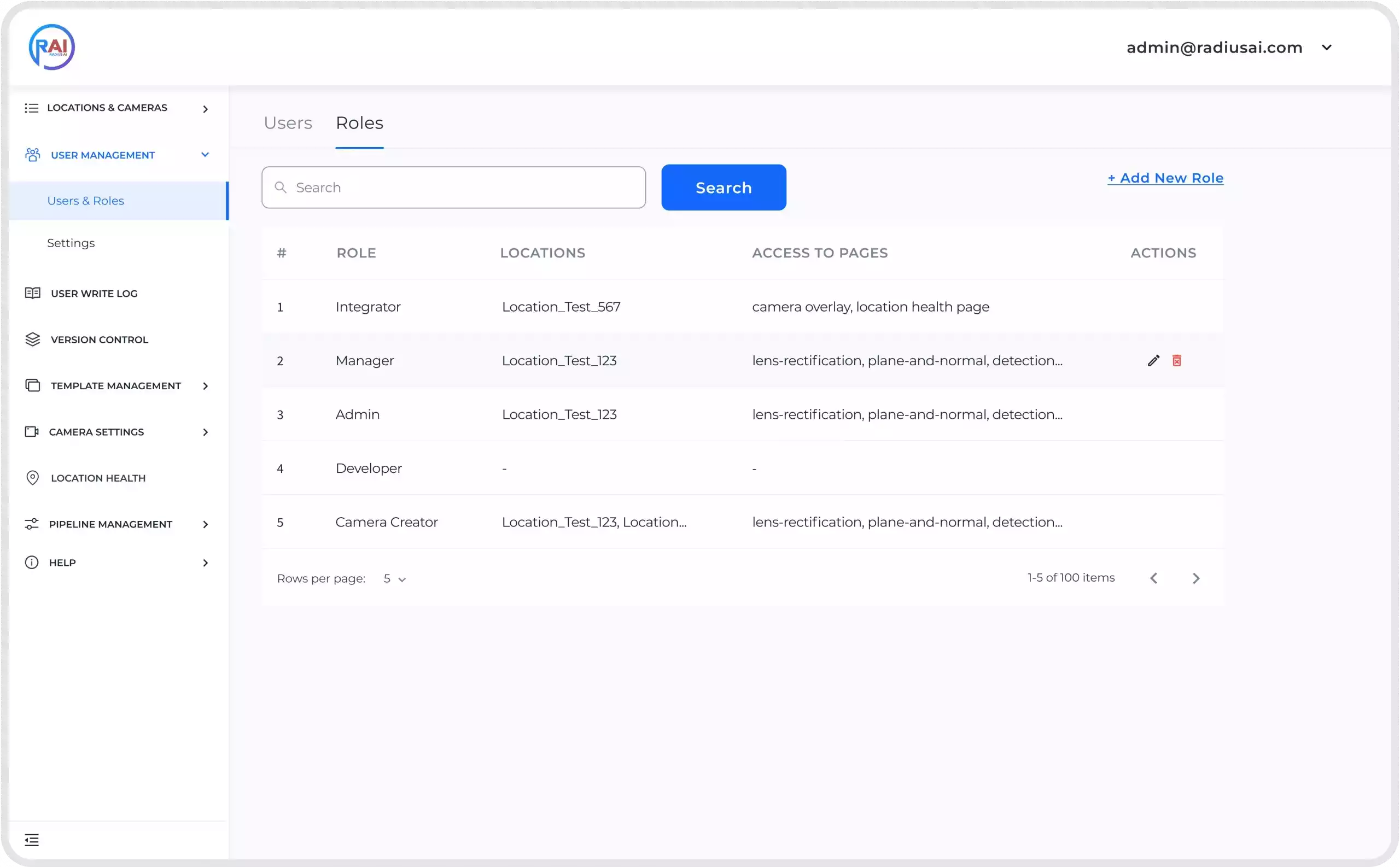The height and width of the screenshot is (867, 1400).
Task: Click the ACCESS TO PAGES column header
Action: point(820,253)
